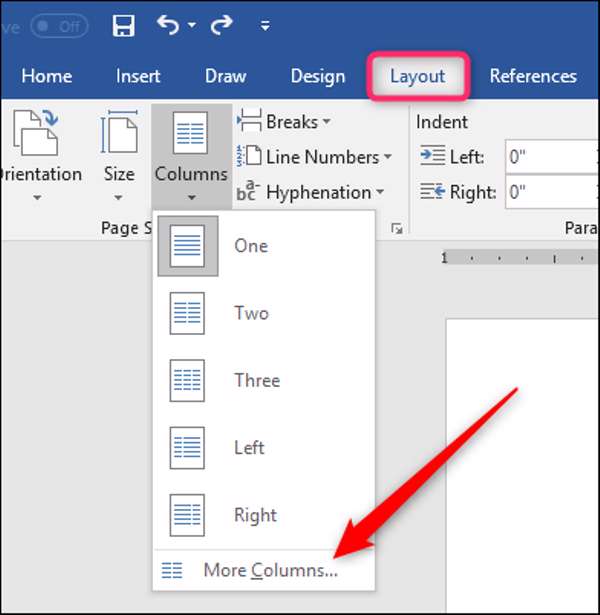Click the Undo arrow icon

168,25
